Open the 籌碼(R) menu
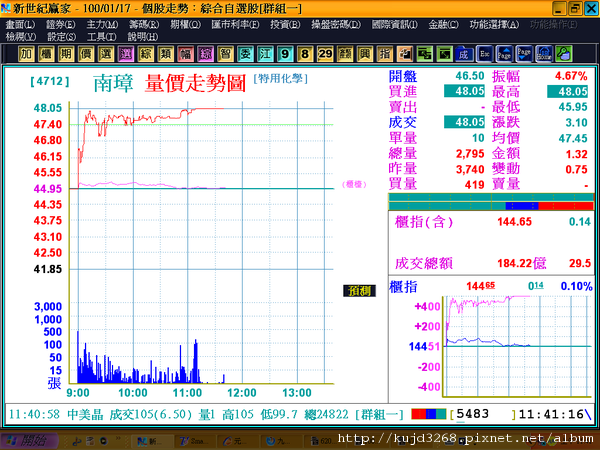 [144, 24]
